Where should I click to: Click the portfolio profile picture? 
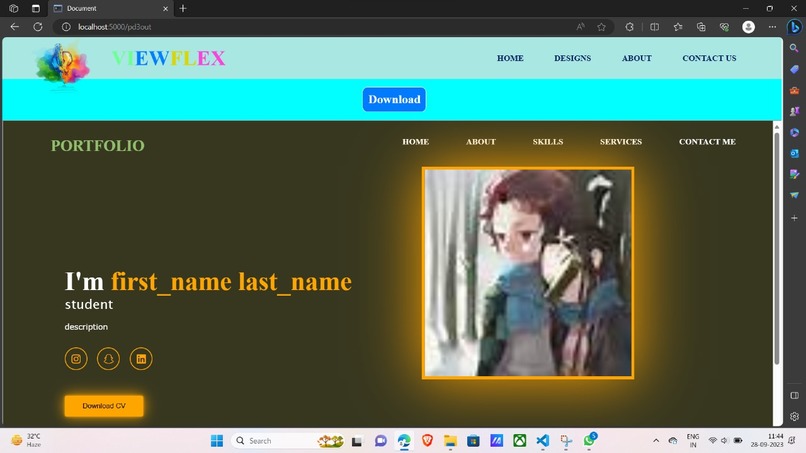point(528,273)
